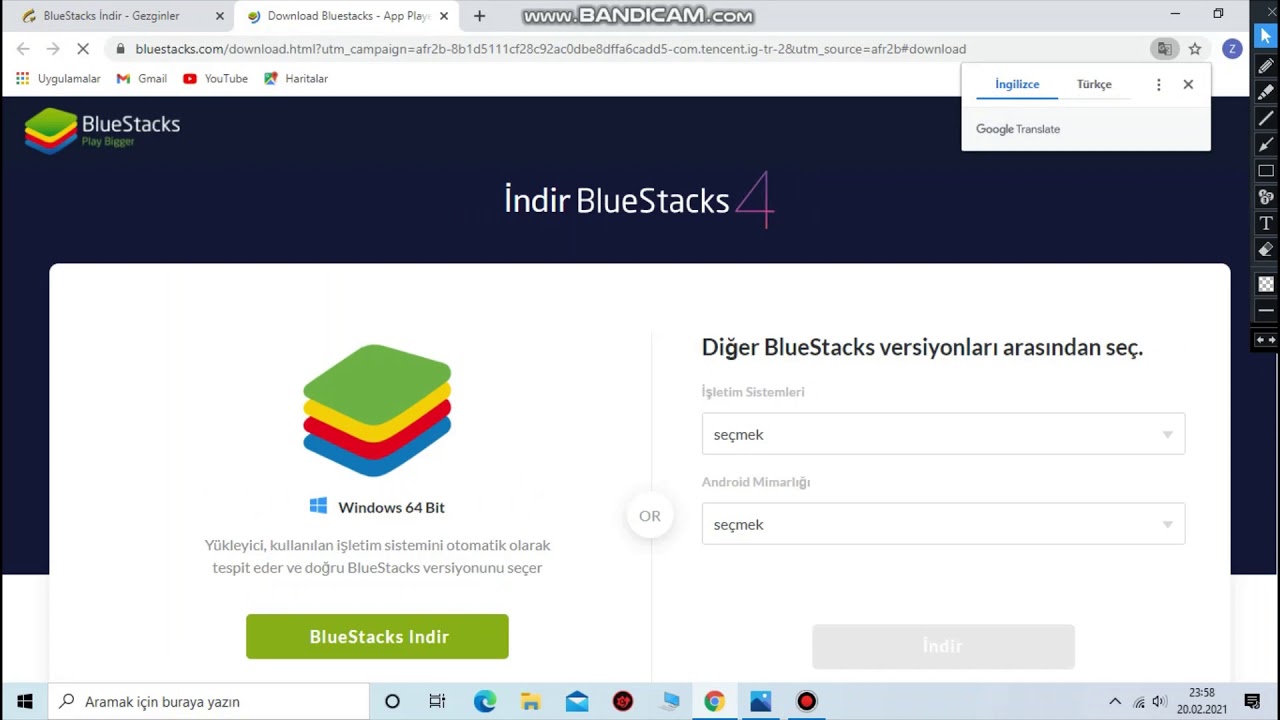
Task: Open the Windows Start menu
Action: (x=24, y=701)
